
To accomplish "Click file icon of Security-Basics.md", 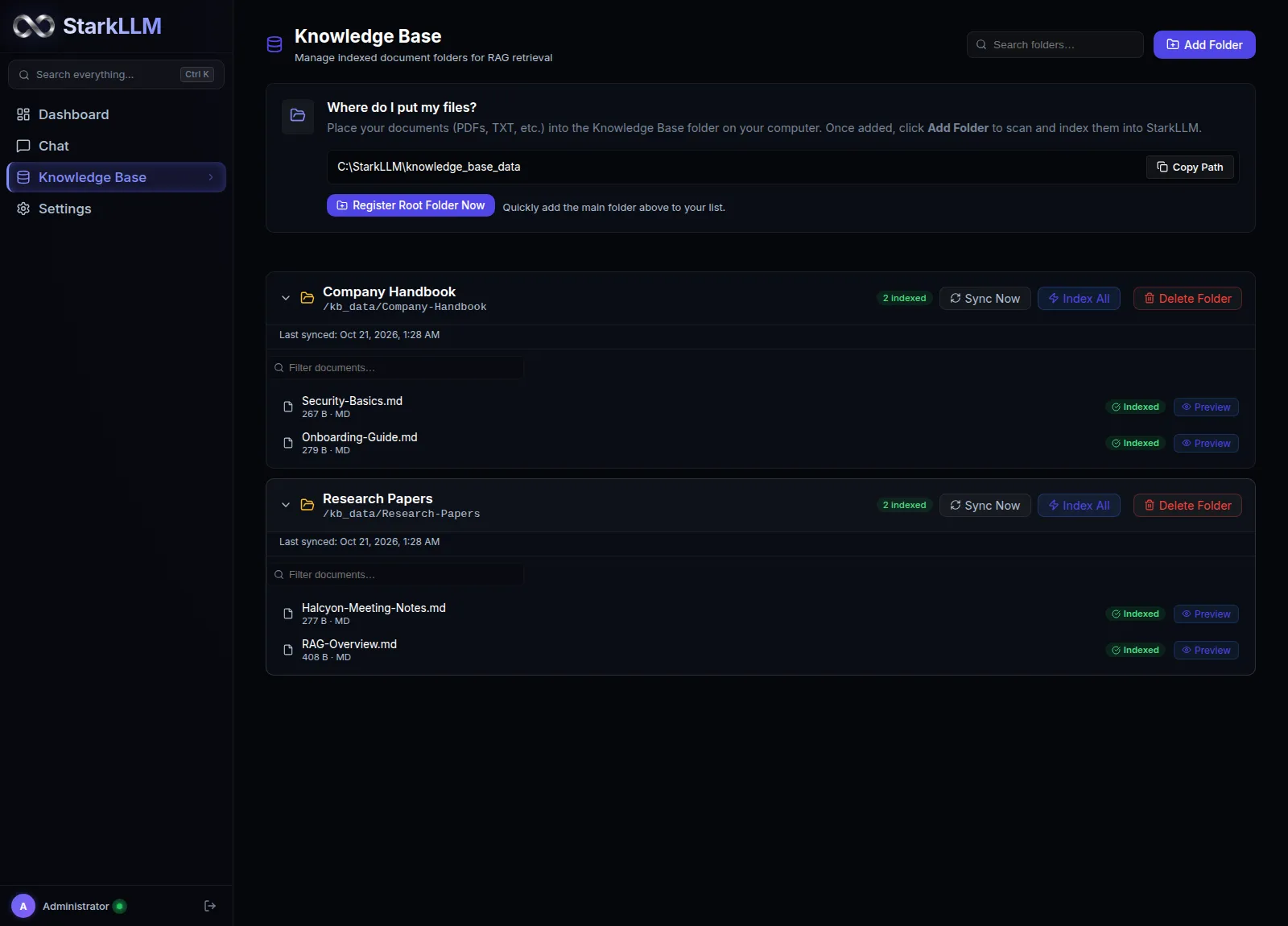I will pos(288,407).
